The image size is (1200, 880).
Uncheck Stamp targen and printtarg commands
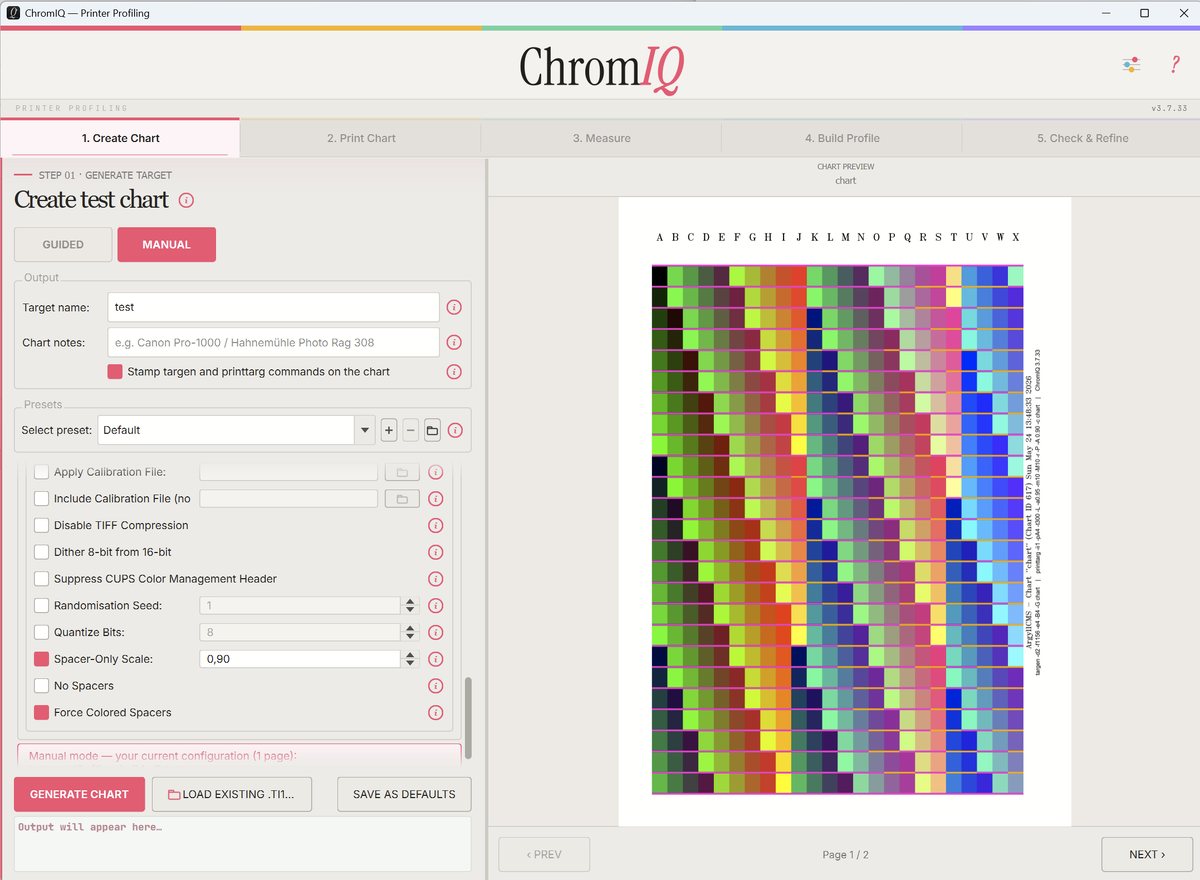[x=115, y=371]
